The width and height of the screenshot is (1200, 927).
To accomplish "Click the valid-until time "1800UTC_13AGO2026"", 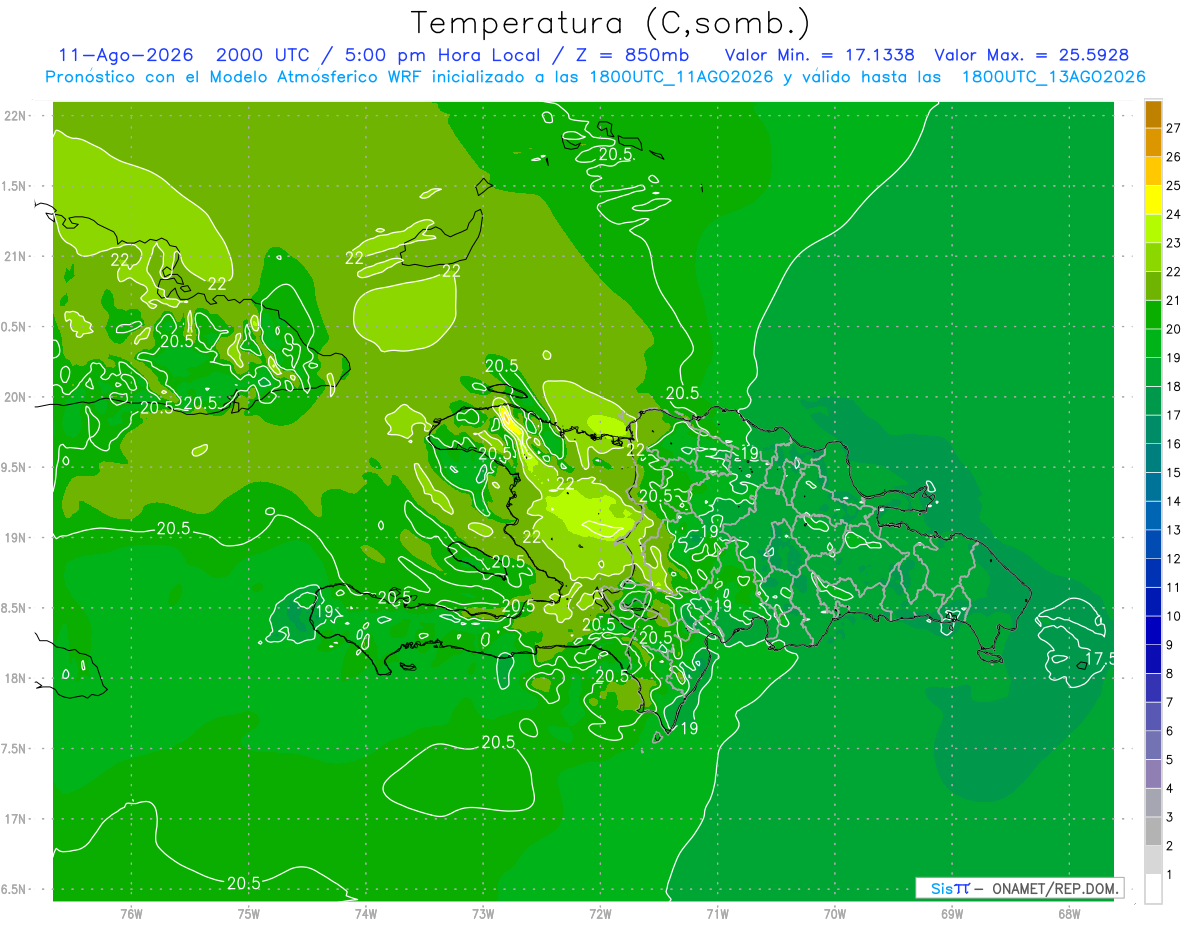I will tap(1053, 77).
